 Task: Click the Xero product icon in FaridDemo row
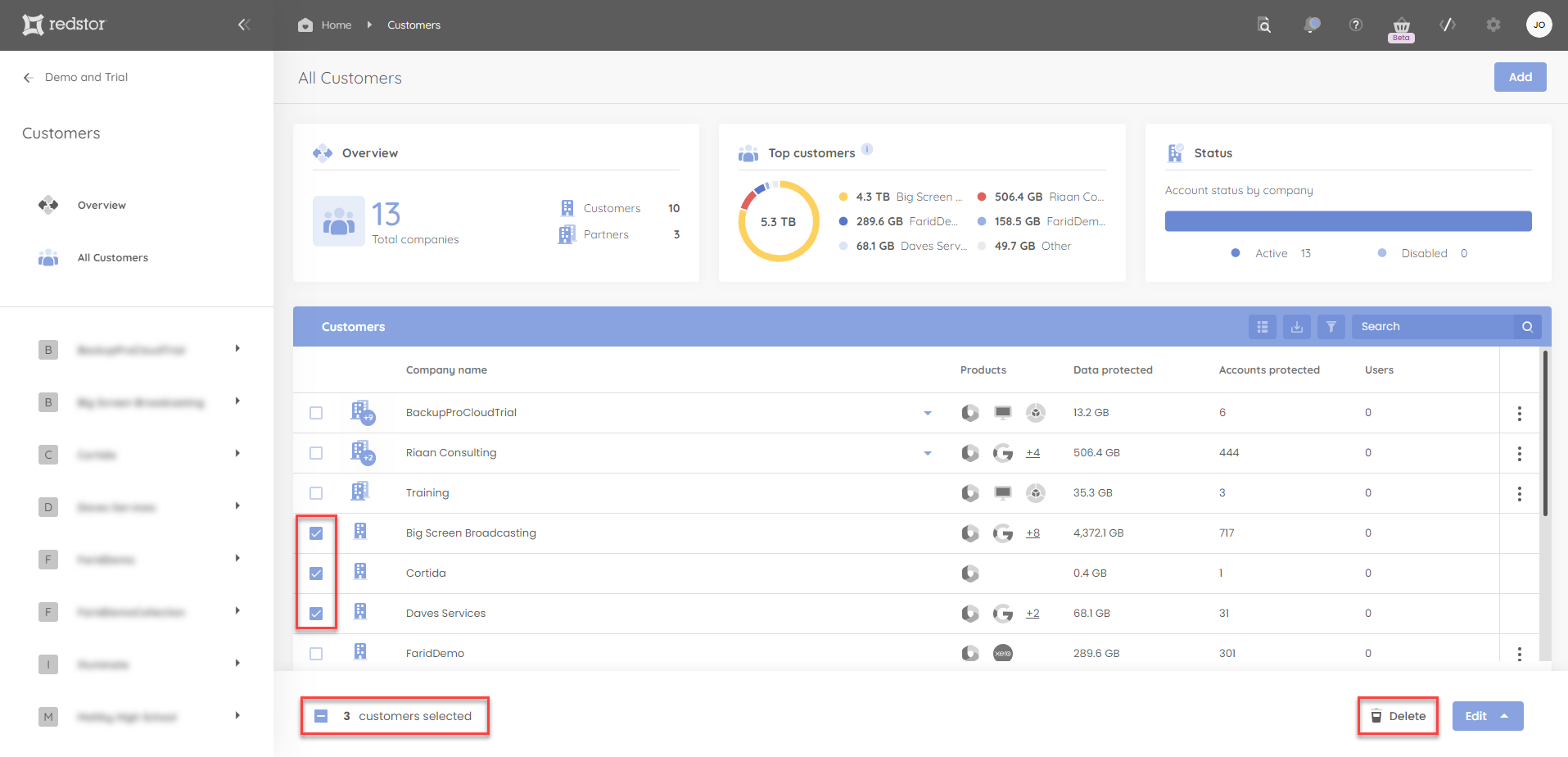1003,653
